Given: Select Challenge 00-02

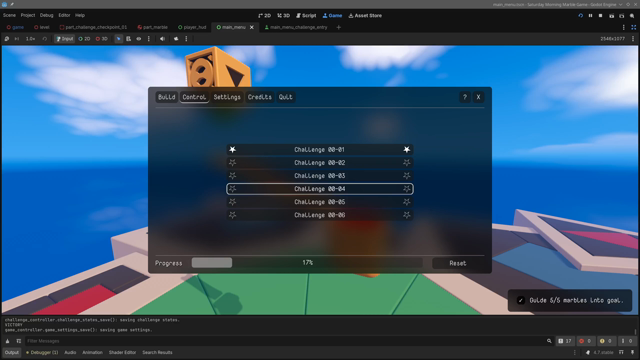Looking at the screenshot, I should 320,163.
